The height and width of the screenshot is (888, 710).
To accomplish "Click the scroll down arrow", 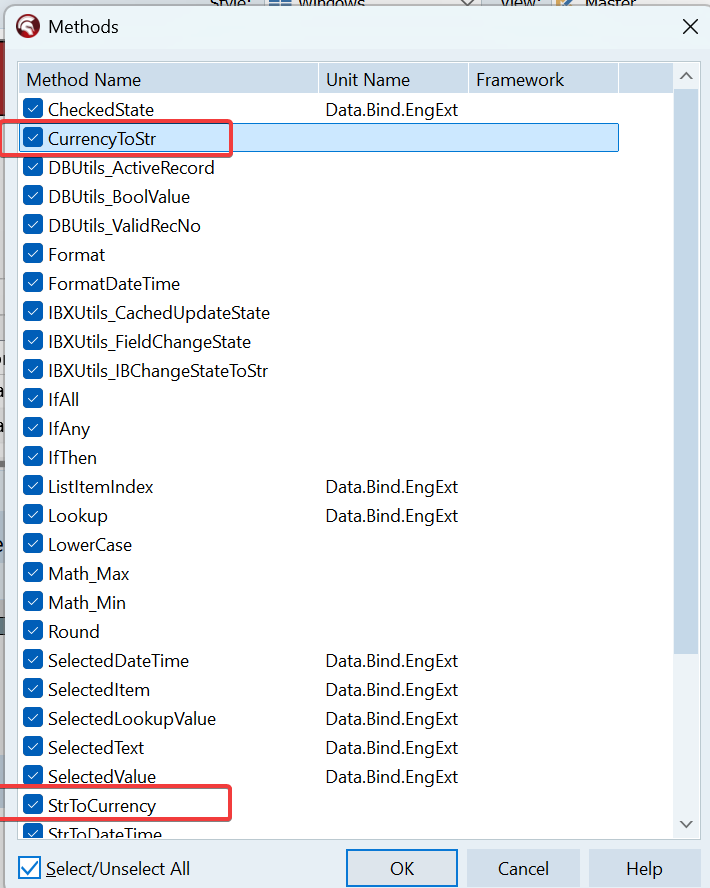I will point(686,824).
